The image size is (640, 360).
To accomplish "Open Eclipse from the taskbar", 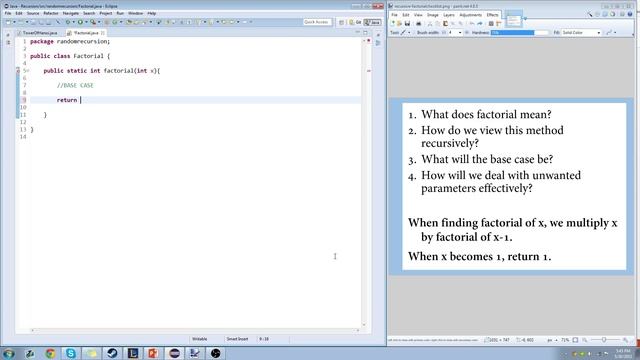I will click(x=174, y=353).
